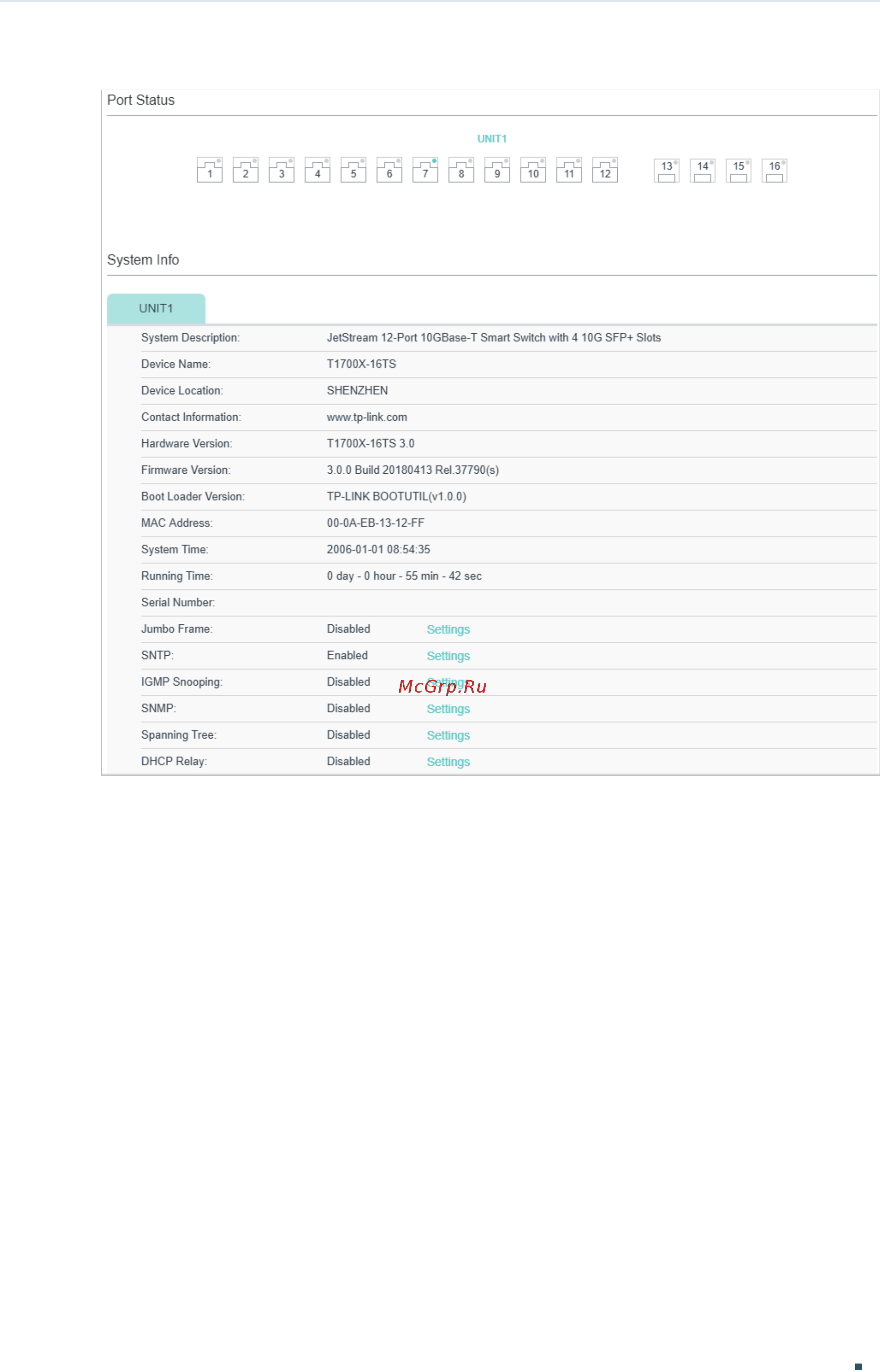Viewport: 880px width, 1372px height.
Task: Click the System Info heading
Action: coord(143,260)
